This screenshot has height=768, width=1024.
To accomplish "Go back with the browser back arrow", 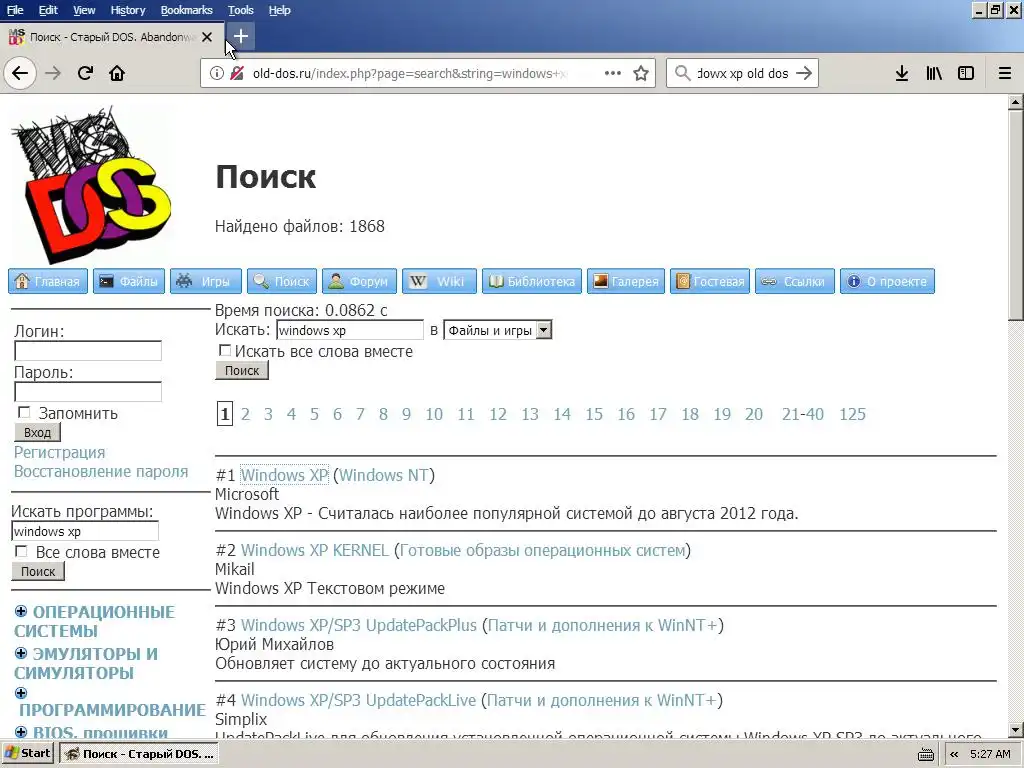I will point(20,73).
